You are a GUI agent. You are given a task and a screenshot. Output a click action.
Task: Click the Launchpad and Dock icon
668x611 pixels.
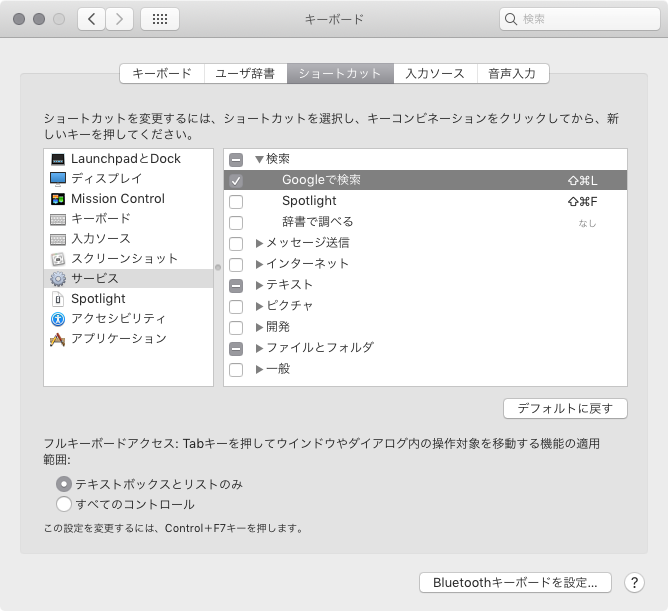[58, 159]
